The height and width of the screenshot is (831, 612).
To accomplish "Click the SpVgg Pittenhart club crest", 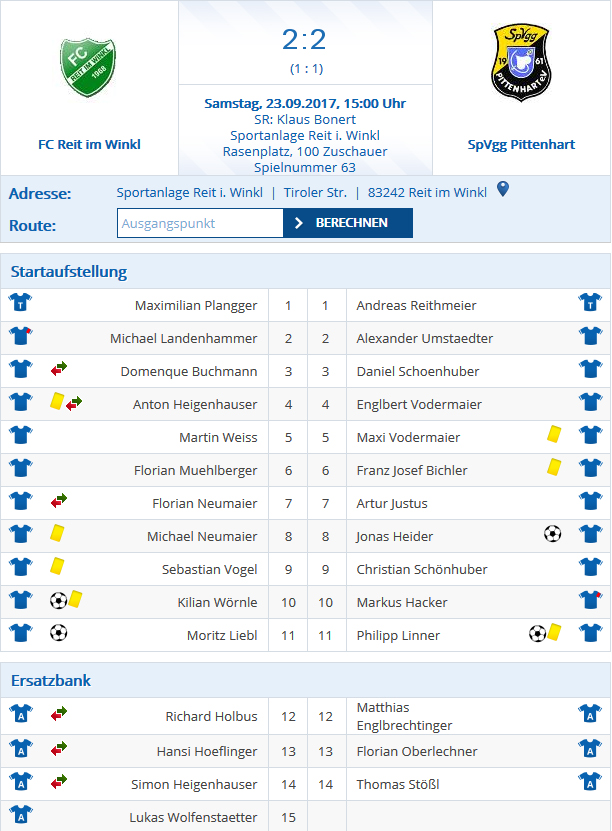I will (x=521, y=63).
